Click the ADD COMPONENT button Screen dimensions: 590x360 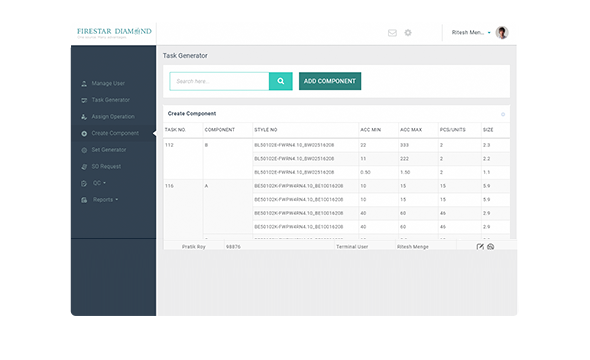tap(330, 81)
